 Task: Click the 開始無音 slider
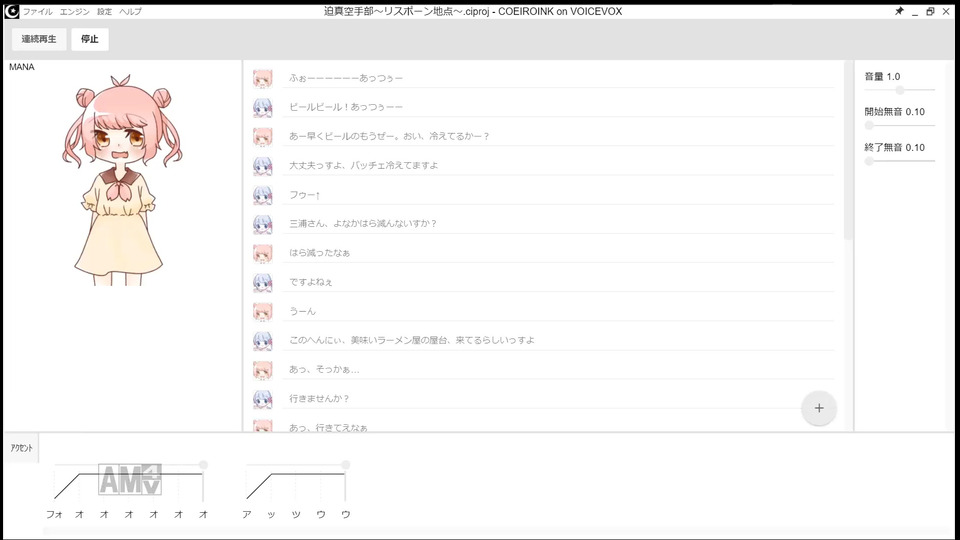click(899, 126)
